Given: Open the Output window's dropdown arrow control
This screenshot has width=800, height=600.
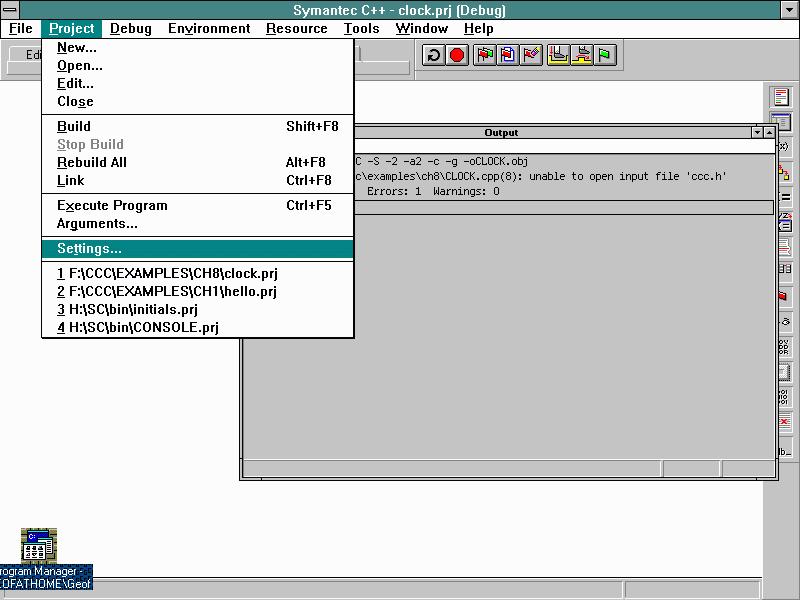Looking at the screenshot, I should click(757, 132).
